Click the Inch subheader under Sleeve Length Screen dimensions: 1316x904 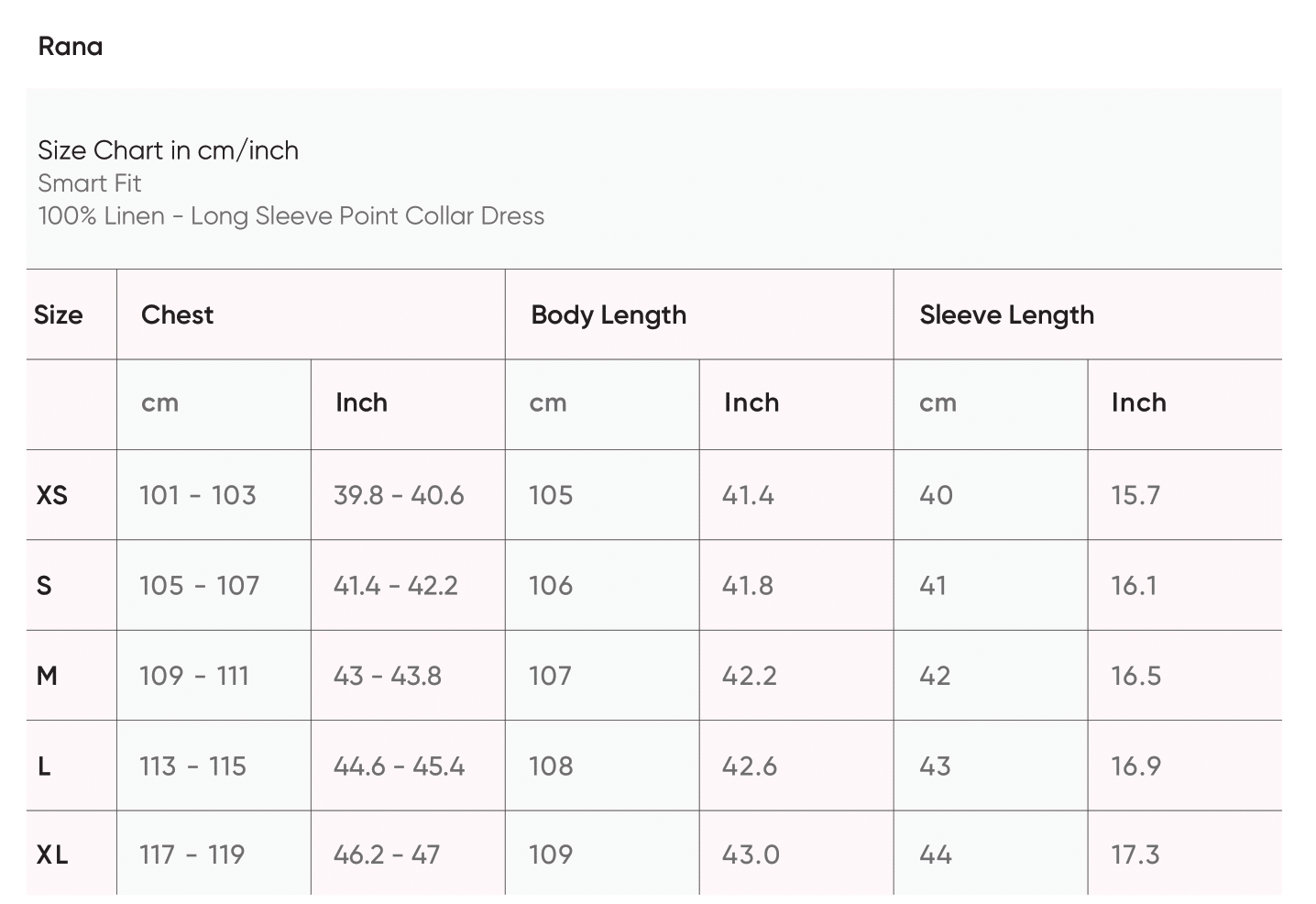(x=1138, y=402)
